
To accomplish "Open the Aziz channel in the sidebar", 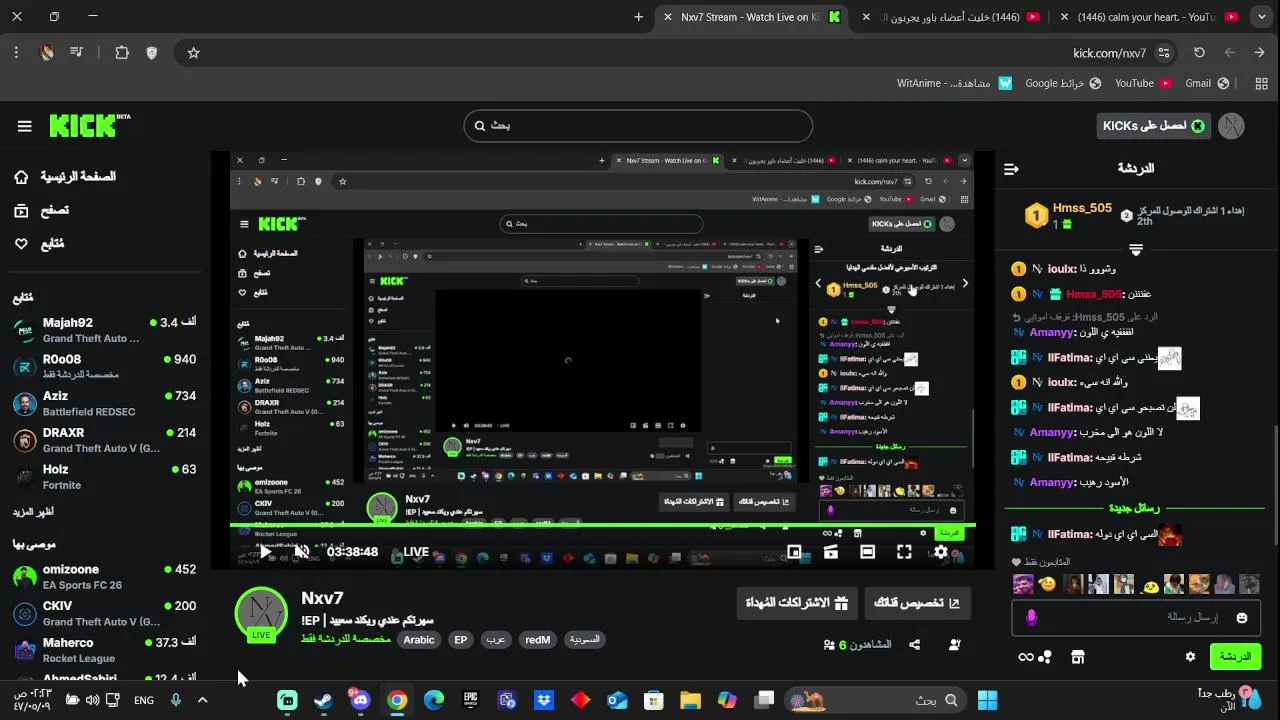I will [x=105, y=403].
